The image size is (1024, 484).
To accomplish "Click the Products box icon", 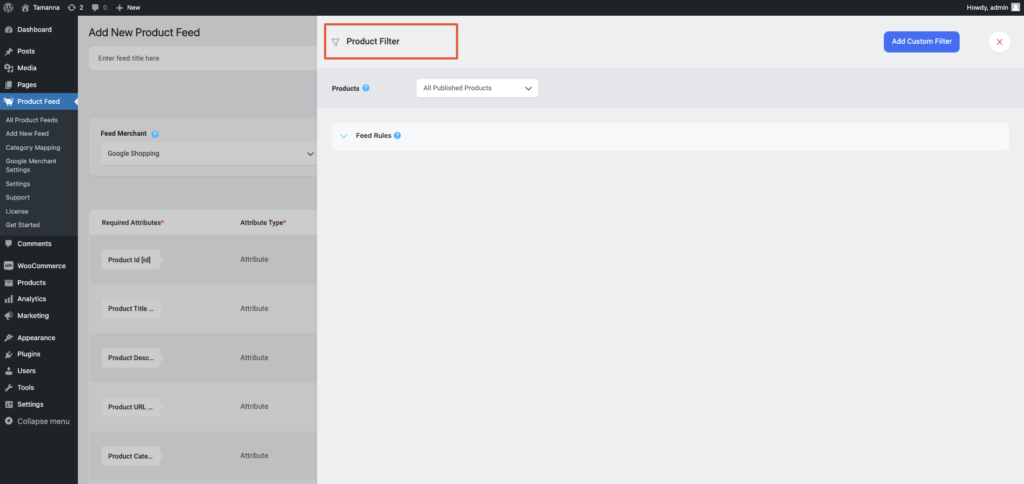I will coord(8,283).
